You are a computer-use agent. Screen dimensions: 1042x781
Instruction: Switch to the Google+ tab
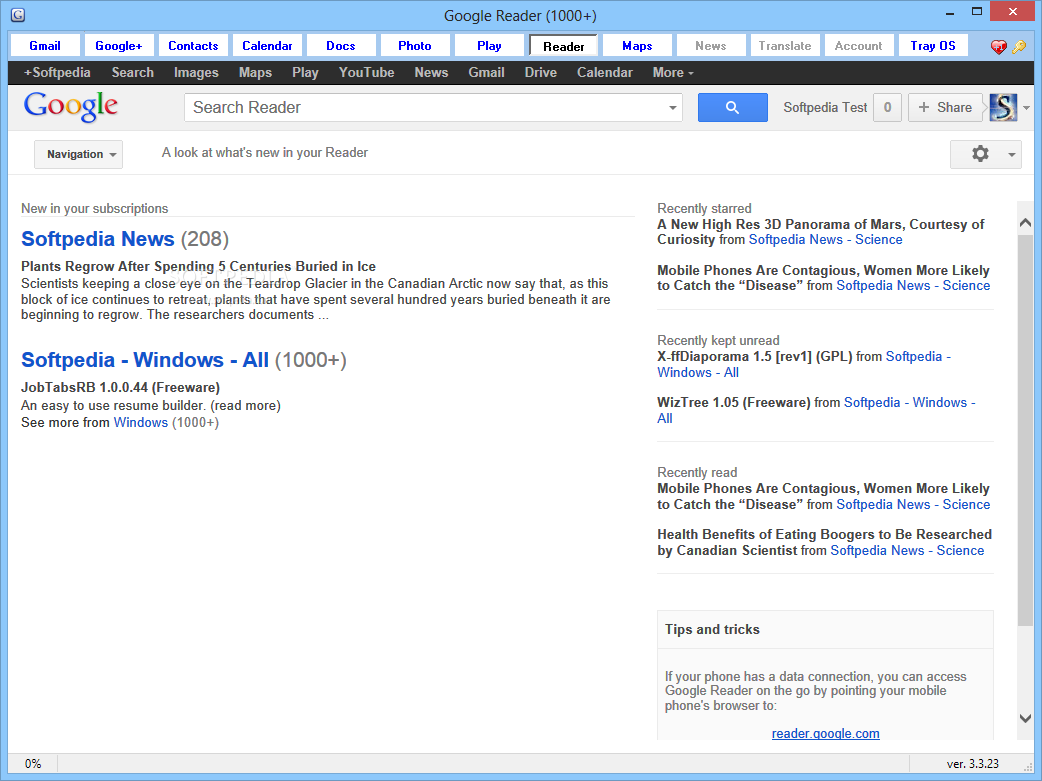pos(119,46)
